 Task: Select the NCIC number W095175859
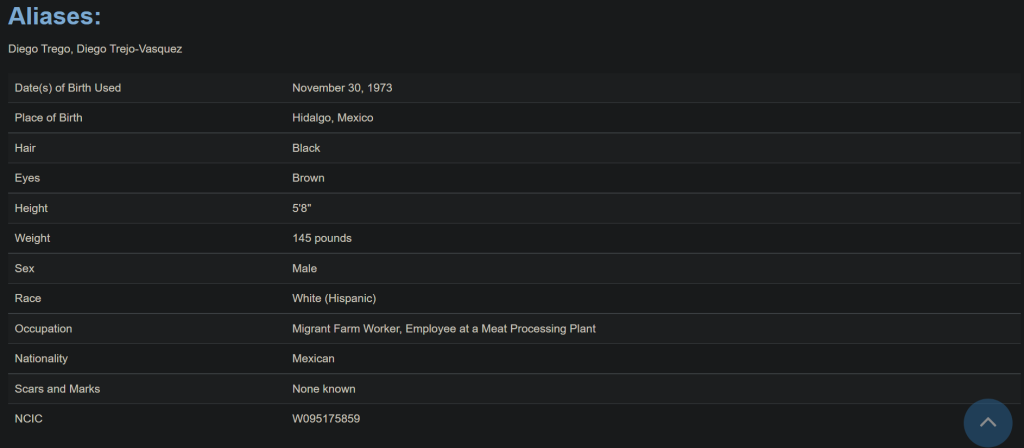click(x=326, y=418)
